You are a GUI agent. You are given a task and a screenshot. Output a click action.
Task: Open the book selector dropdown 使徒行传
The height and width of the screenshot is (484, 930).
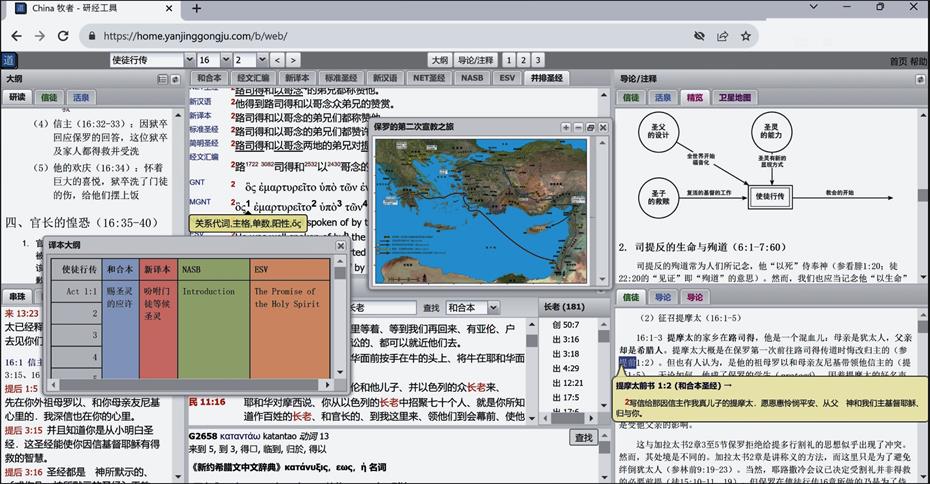(x=151, y=61)
